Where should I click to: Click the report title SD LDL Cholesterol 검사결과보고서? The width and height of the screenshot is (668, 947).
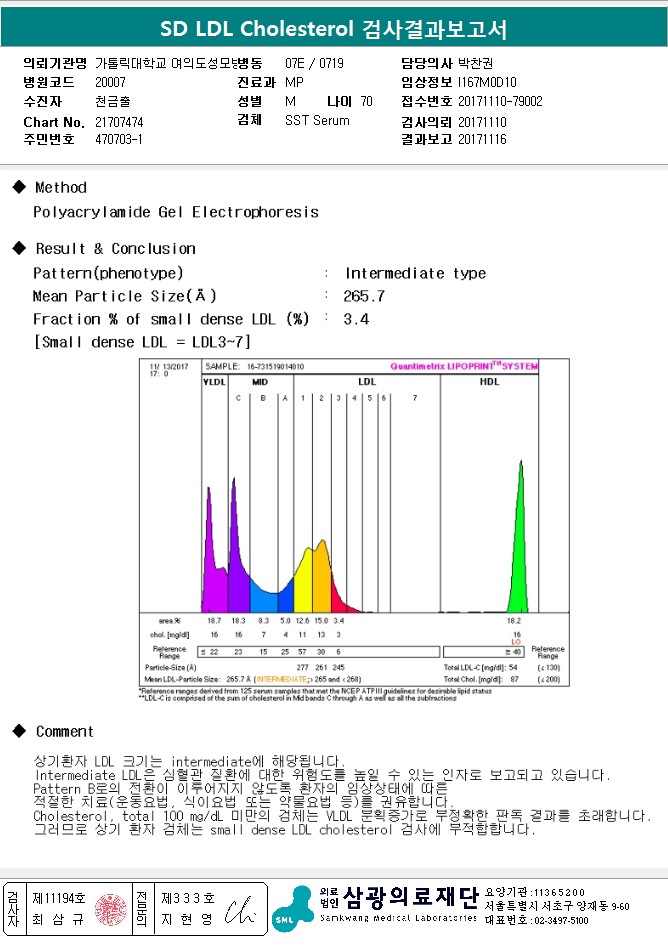[x=333, y=29]
